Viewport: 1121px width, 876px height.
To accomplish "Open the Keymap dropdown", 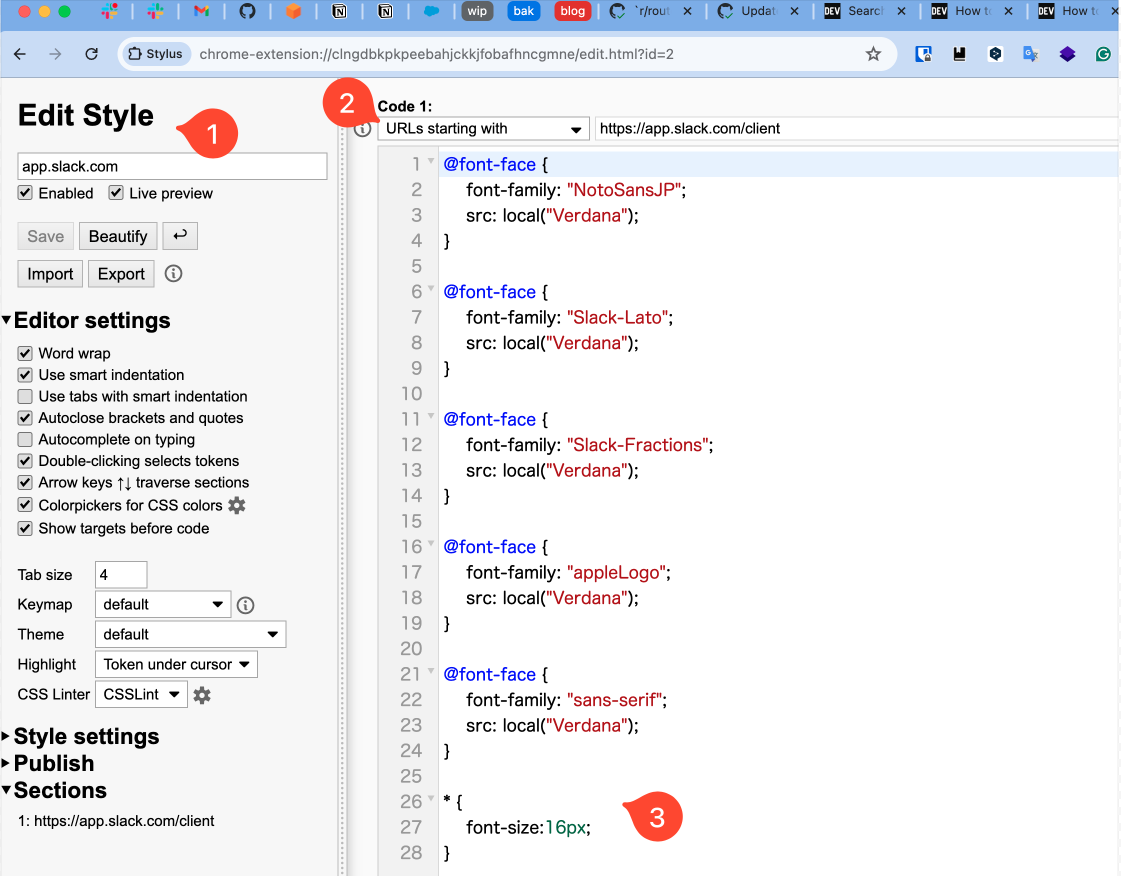I will coord(163,604).
